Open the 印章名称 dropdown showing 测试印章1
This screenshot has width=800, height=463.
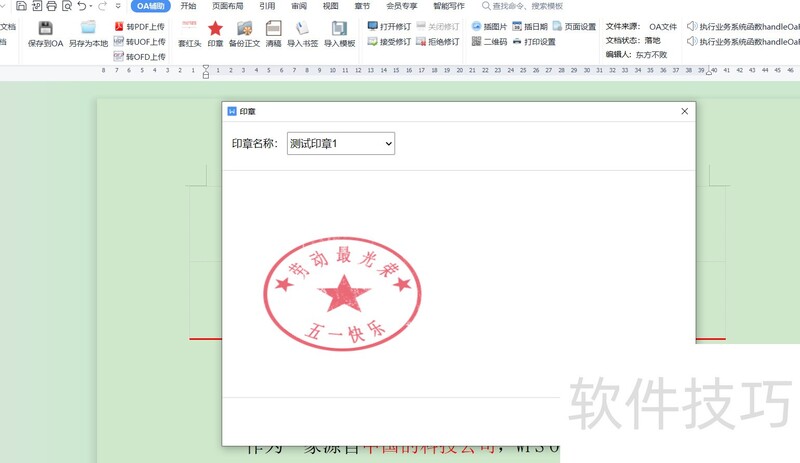click(x=341, y=143)
